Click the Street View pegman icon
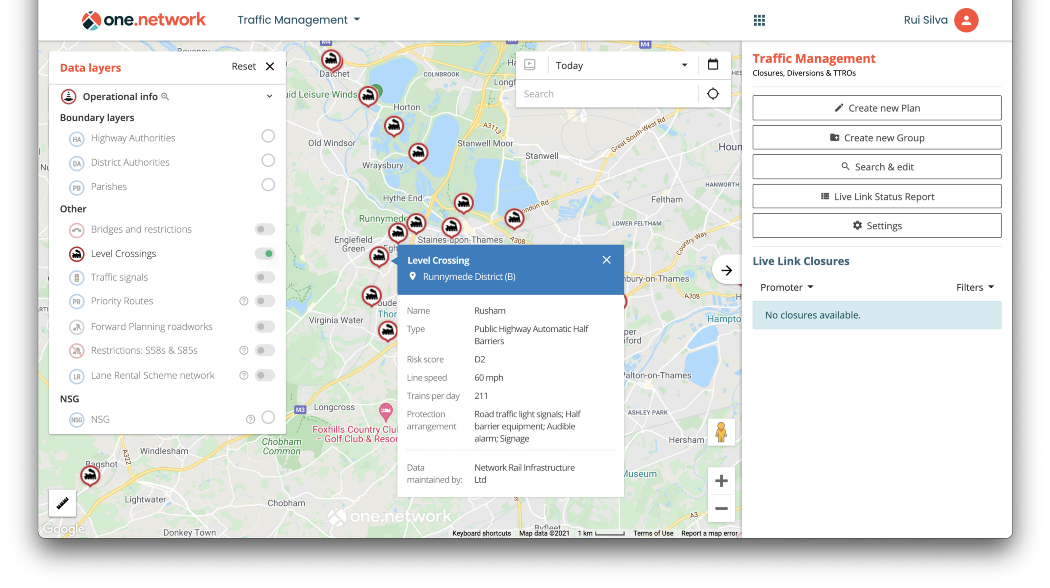 pyautogui.click(x=720, y=432)
